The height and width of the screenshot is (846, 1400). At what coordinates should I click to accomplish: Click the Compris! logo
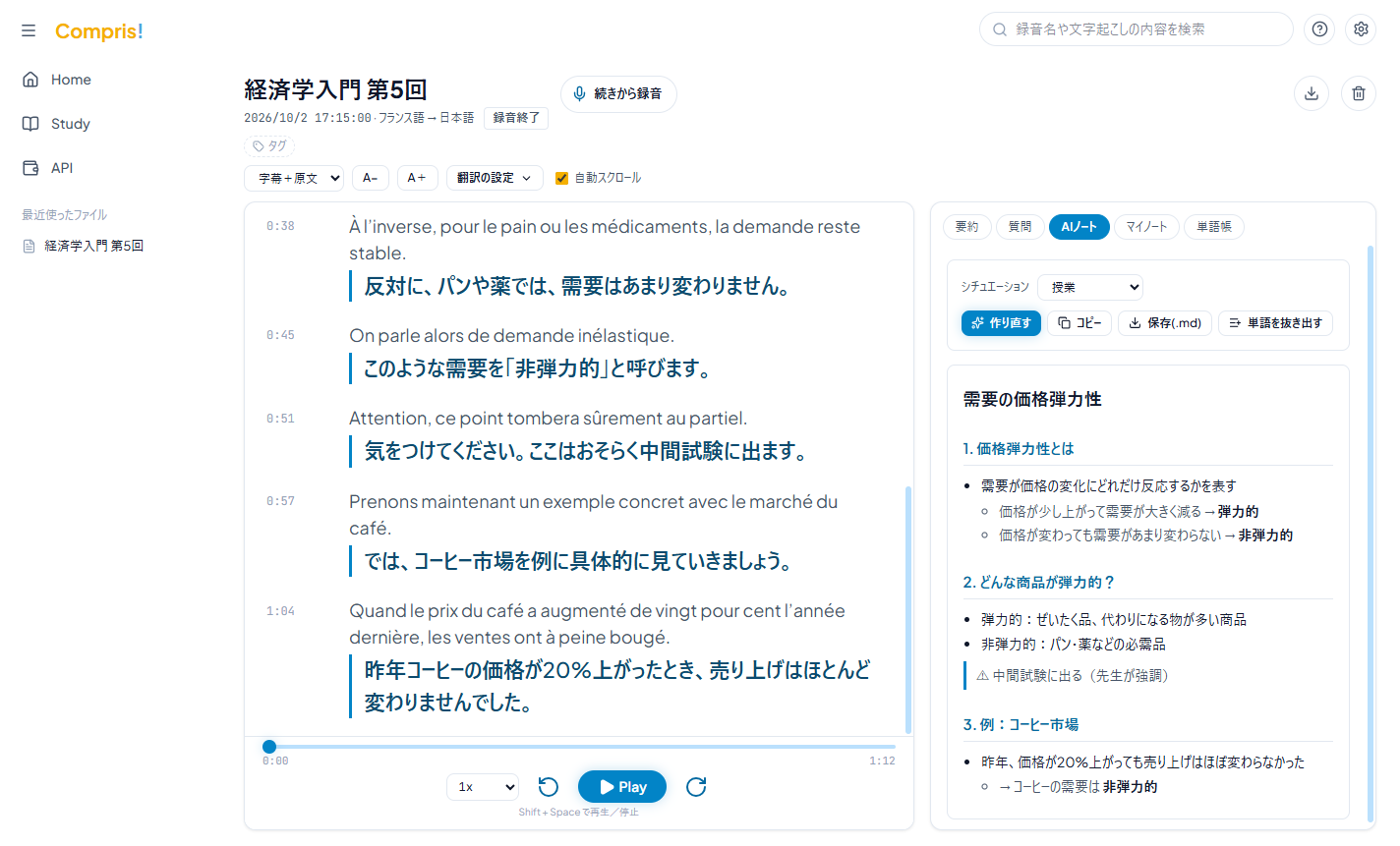tap(99, 31)
